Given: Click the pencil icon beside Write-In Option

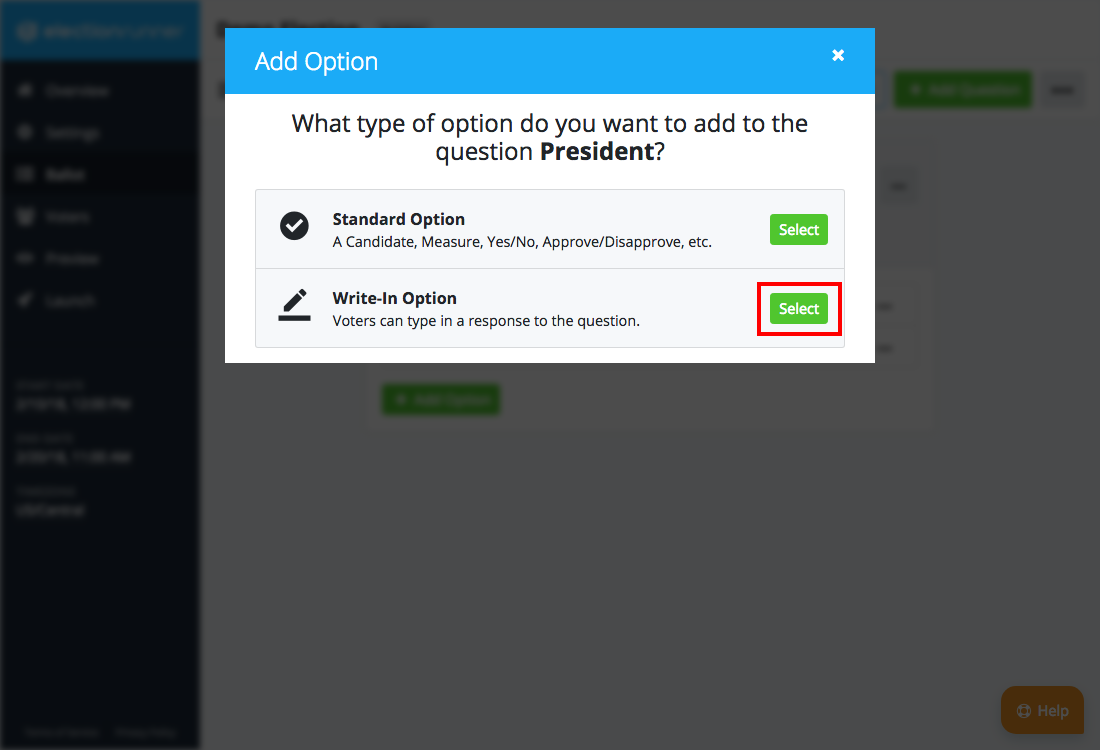Looking at the screenshot, I should [294, 305].
